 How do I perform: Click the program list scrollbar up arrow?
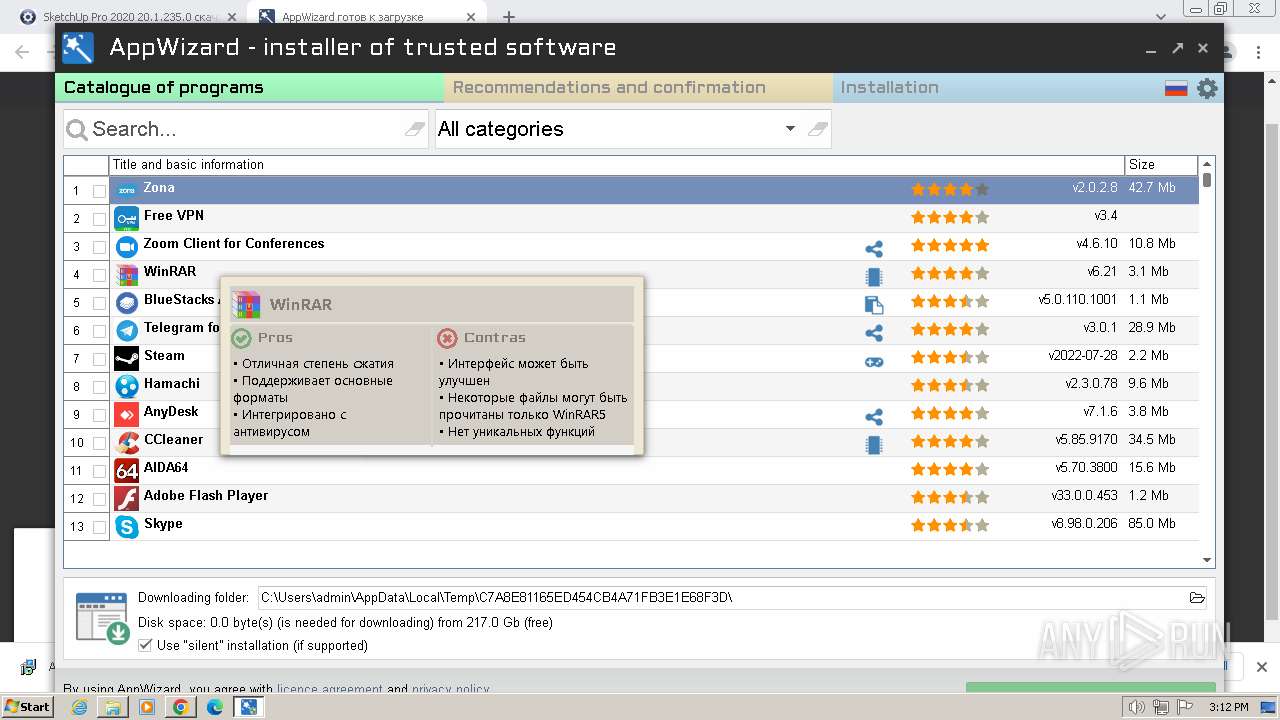pos(1207,164)
